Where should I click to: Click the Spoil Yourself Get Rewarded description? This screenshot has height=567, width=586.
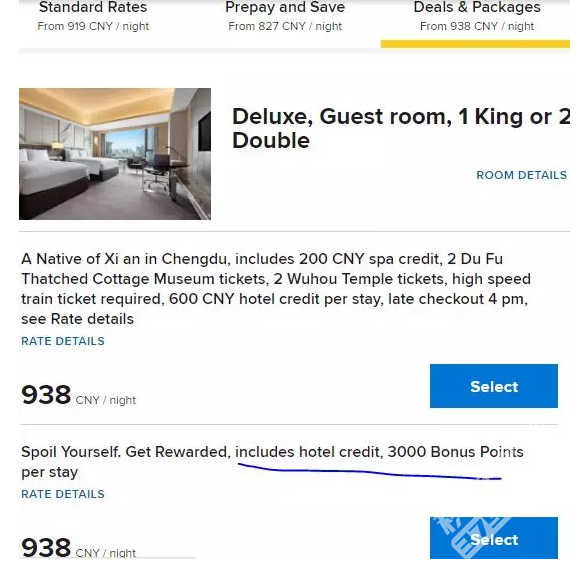click(x=272, y=462)
